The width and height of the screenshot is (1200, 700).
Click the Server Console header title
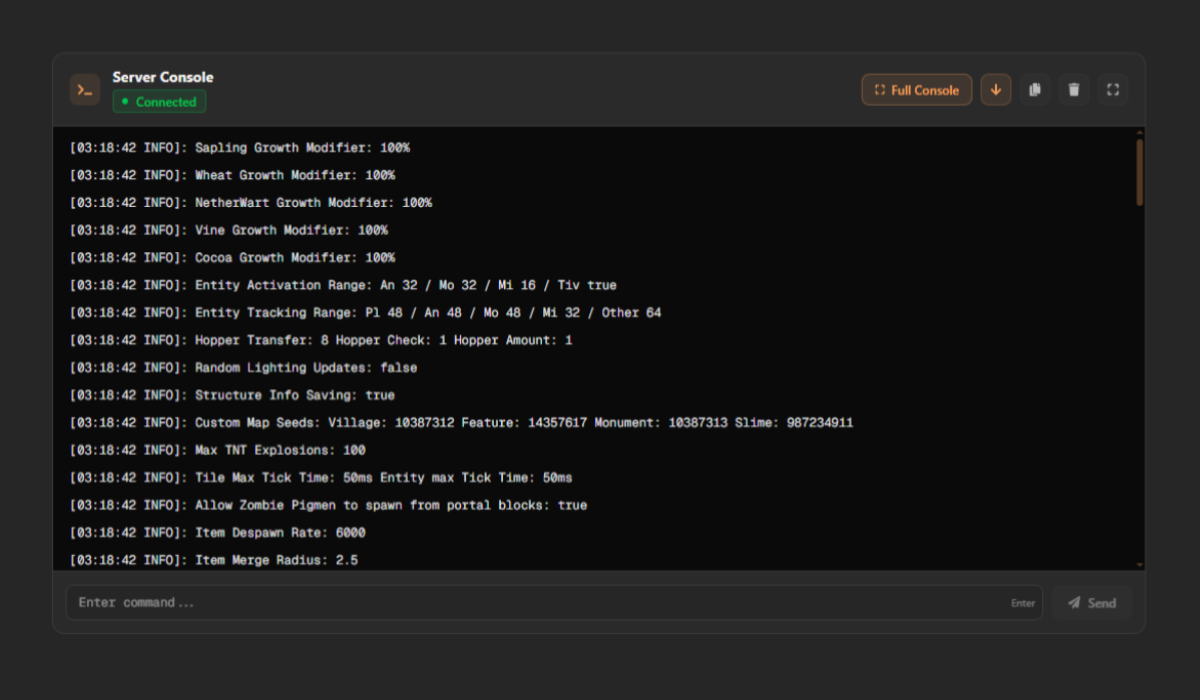[162, 77]
